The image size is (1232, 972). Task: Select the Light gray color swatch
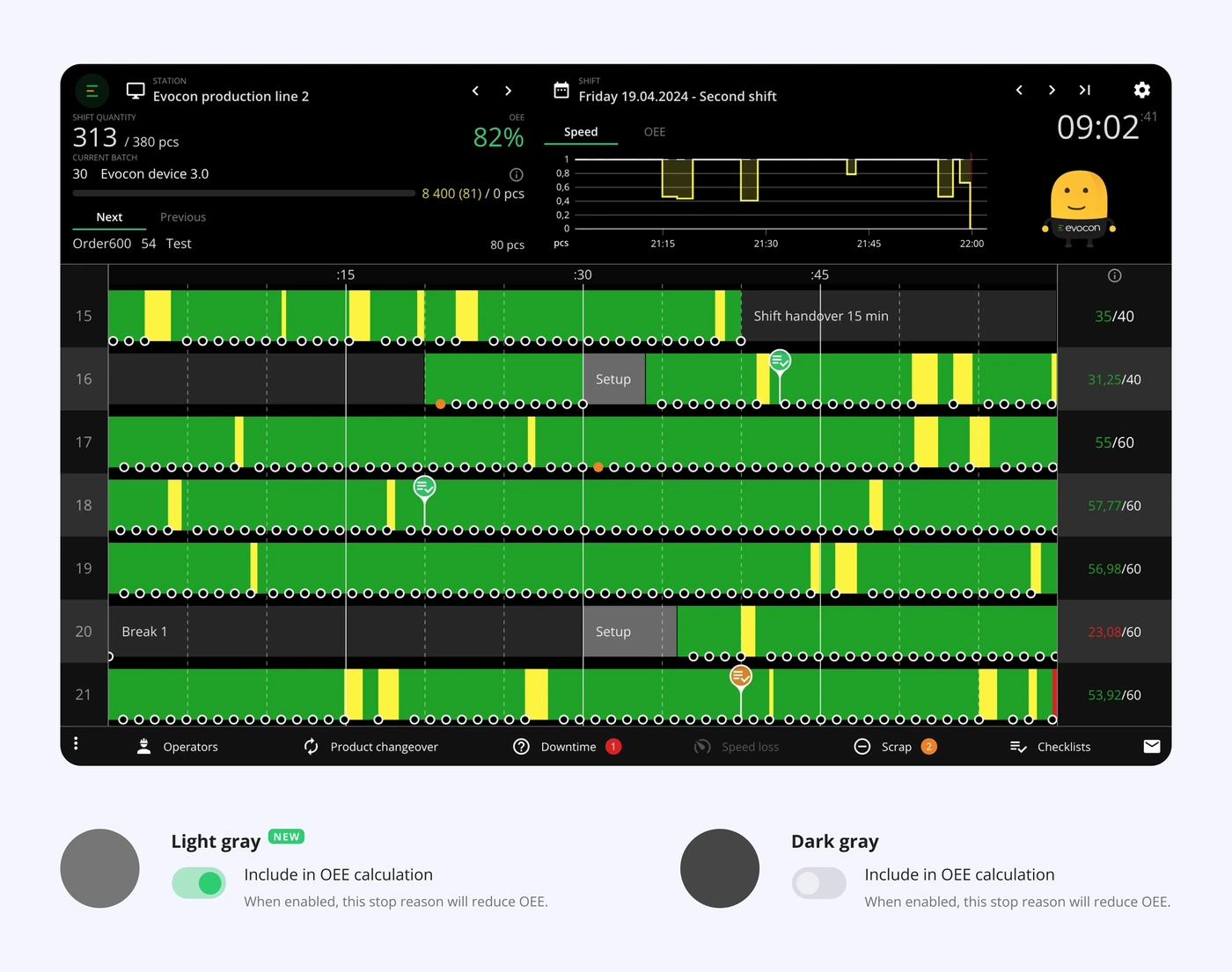(x=99, y=868)
